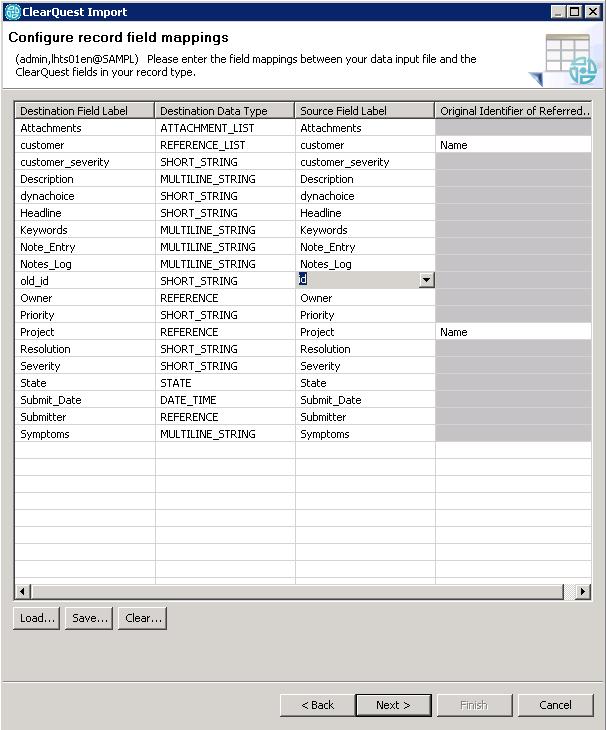606x730 pixels.
Task: Click the Keywords destination field cell
Action: (85, 230)
